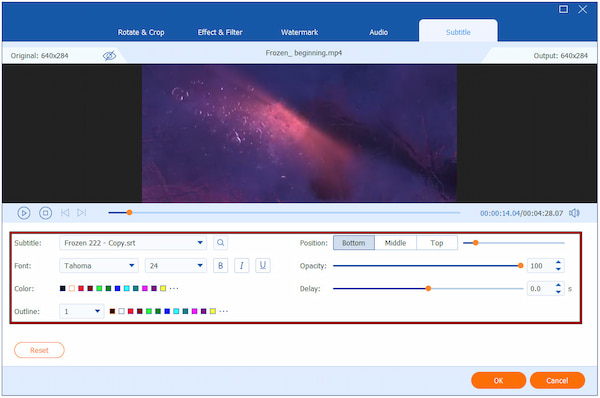Viewport: 600px width, 398px height.
Task: Open the Rotate & Crop tab
Action: (141, 32)
